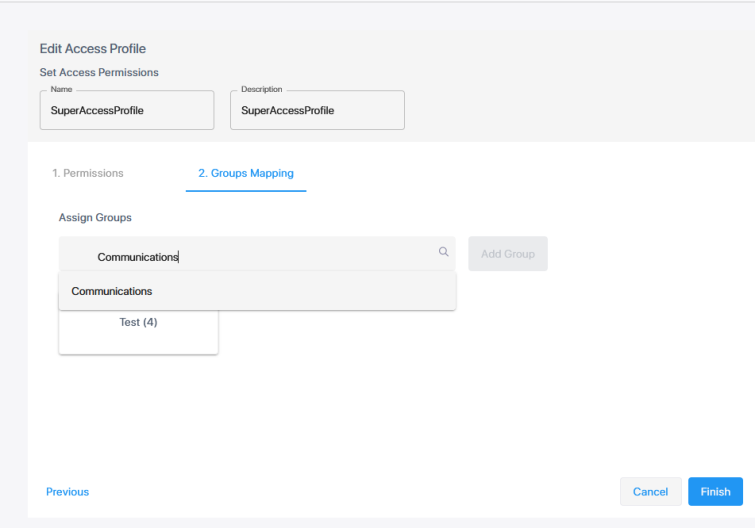
Task: Click the blue underline beneath Groups Mapping
Action: (x=246, y=190)
